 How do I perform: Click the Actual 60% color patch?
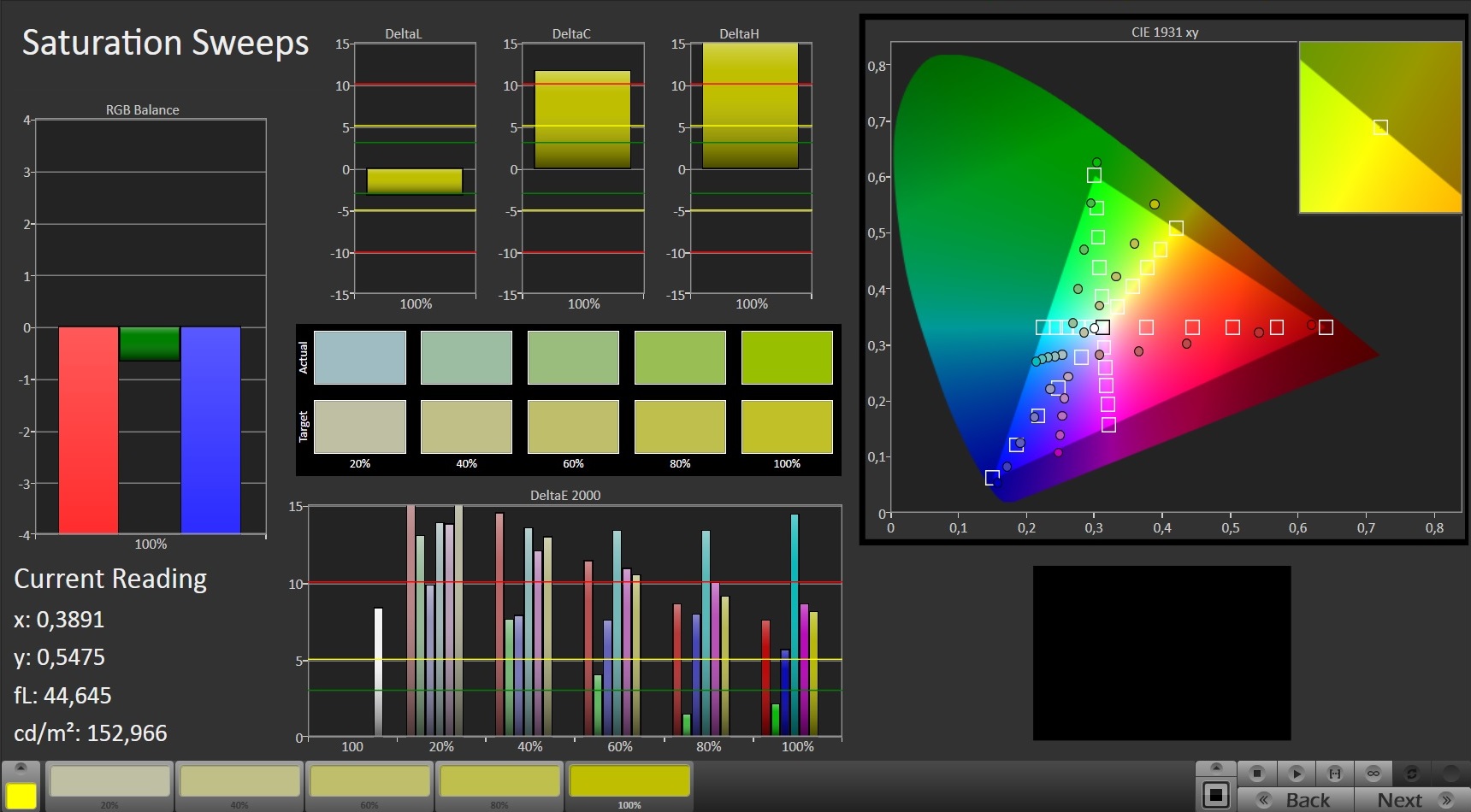click(x=573, y=357)
